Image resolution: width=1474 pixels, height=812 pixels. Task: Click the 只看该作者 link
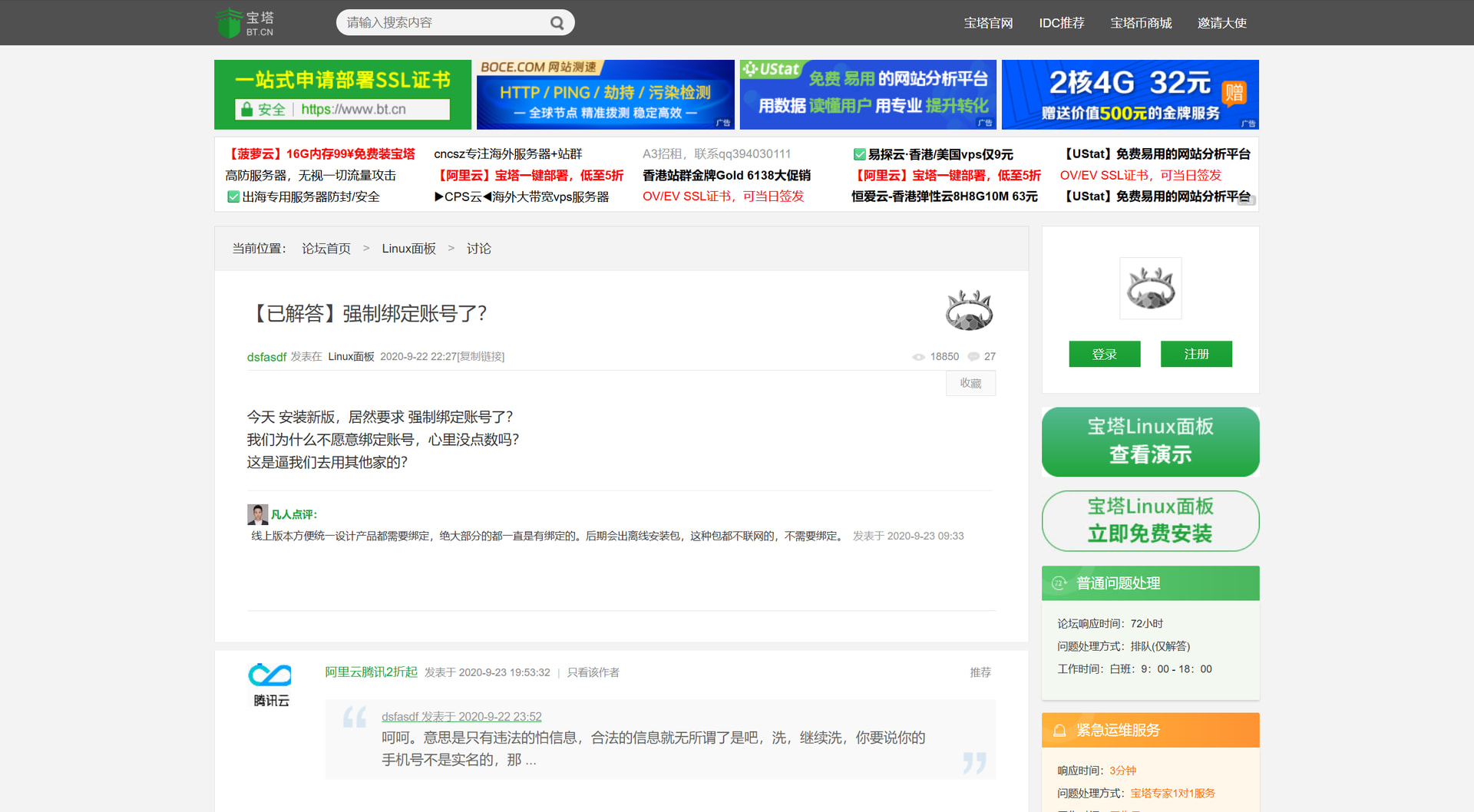593,672
